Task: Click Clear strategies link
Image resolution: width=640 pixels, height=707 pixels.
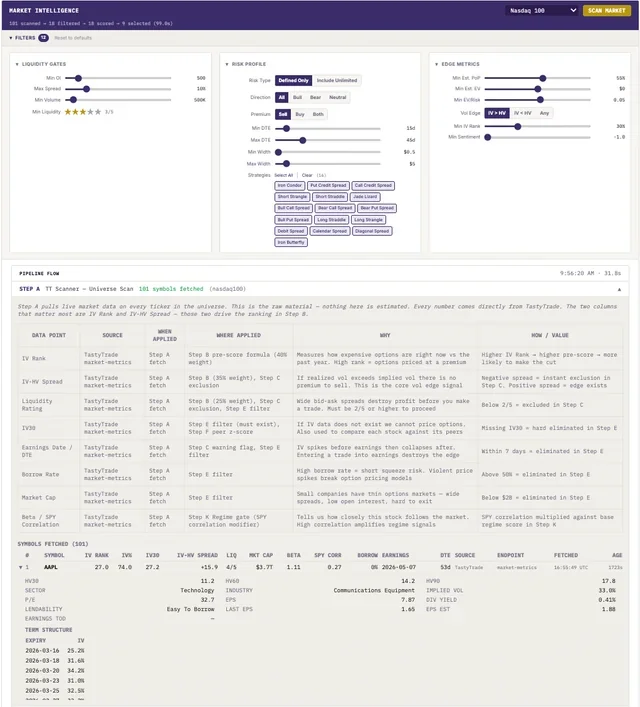Action: click(x=307, y=175)
